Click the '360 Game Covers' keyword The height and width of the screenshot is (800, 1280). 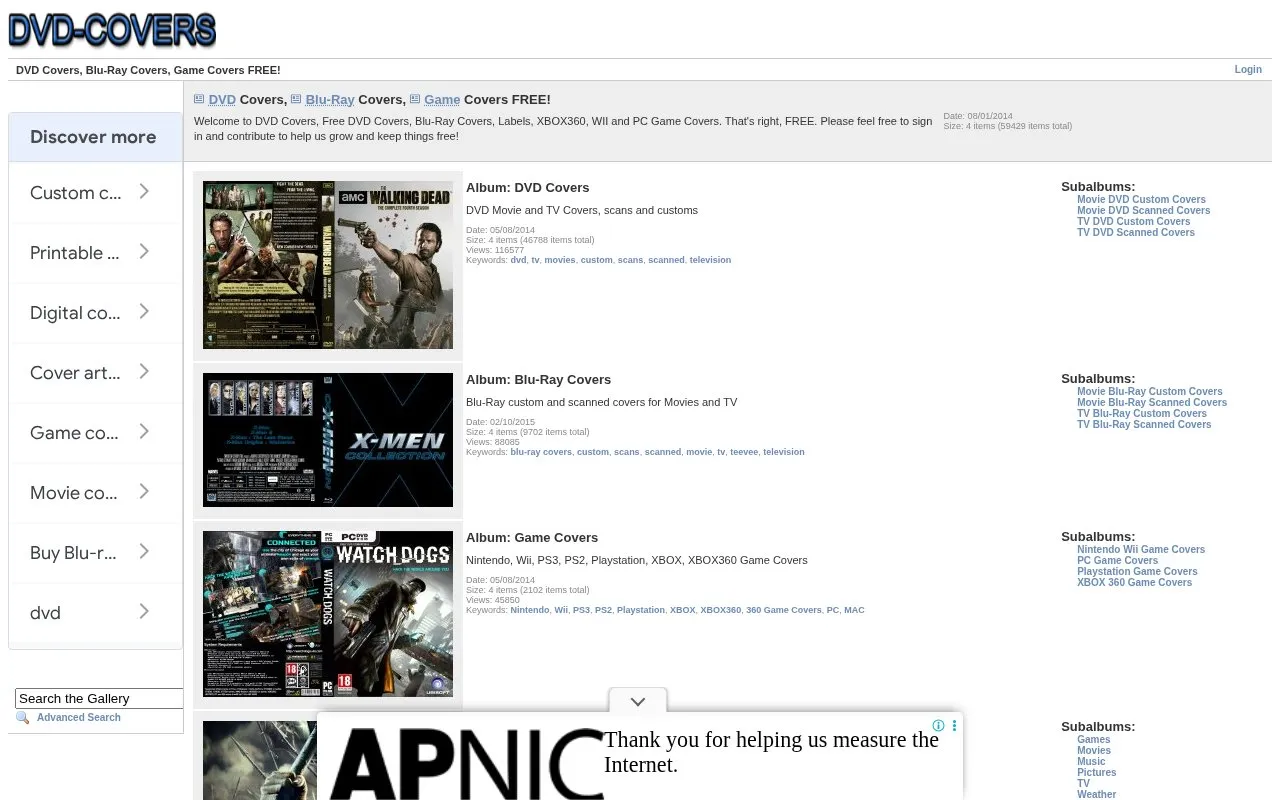(784, 610)
